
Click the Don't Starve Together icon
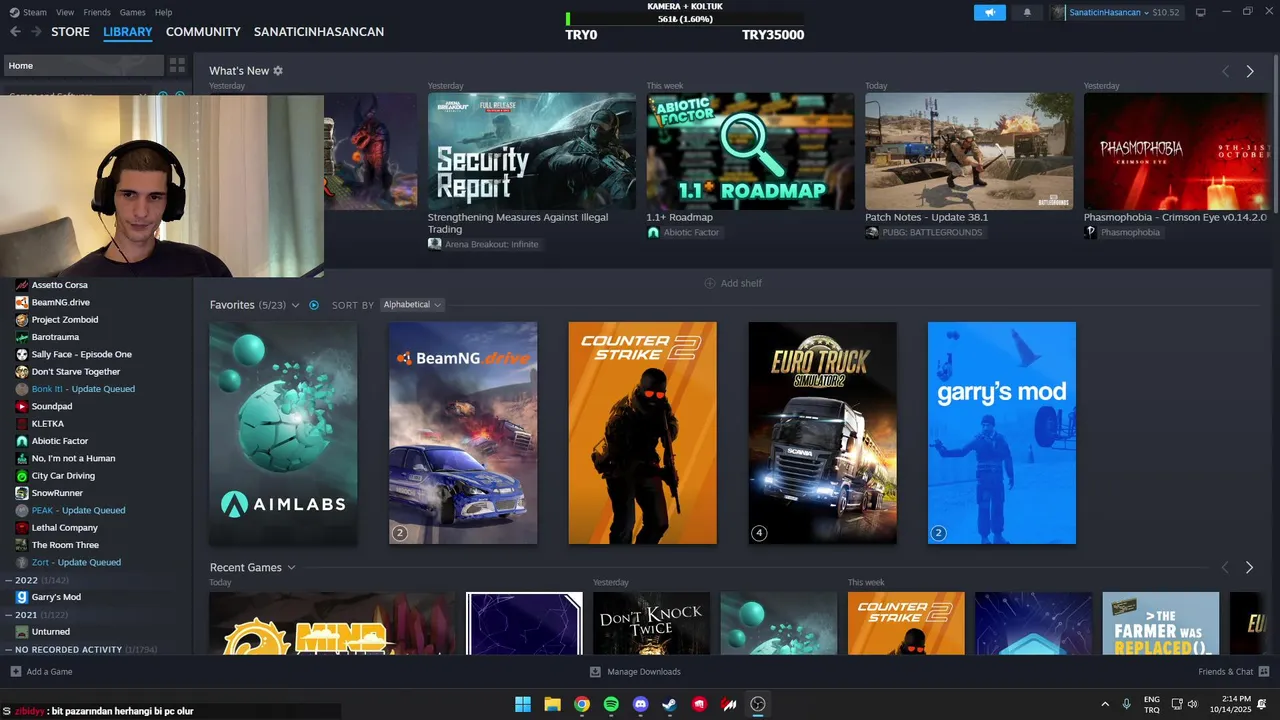pyautogui.click(x=22, y=372)
